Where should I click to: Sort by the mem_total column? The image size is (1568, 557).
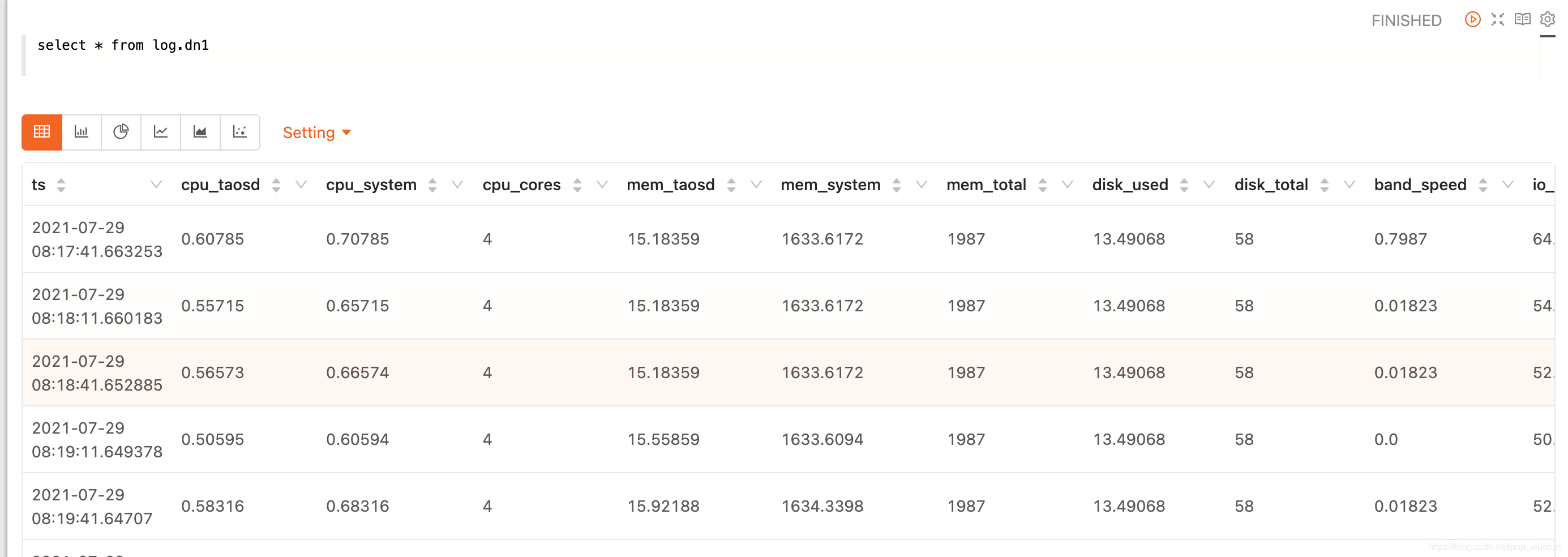1043,185
